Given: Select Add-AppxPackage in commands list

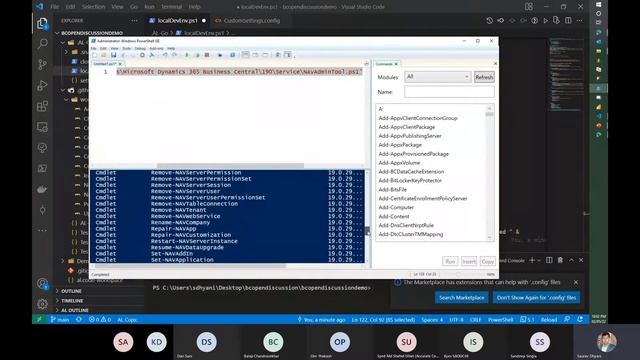Looking at the screenshot, I should click(400, 145).
